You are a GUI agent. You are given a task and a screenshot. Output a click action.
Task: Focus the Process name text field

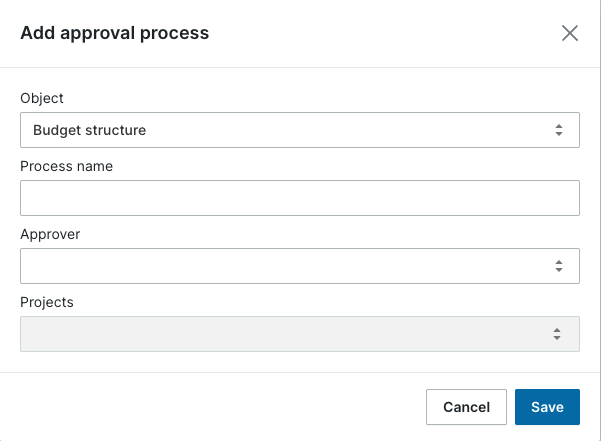click(300, 198)
